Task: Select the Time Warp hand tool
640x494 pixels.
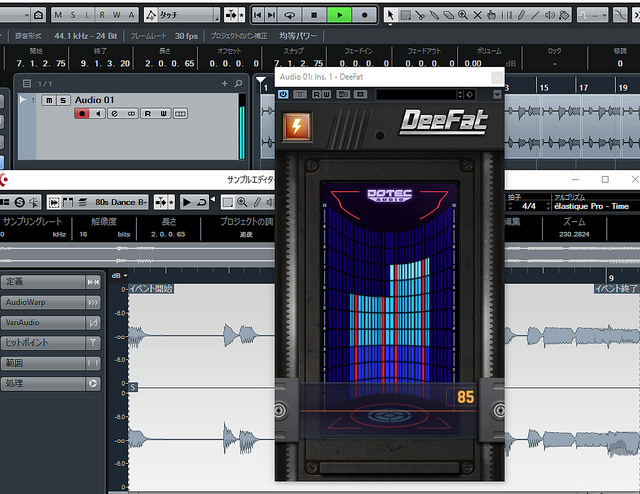Action: (492, 16)
